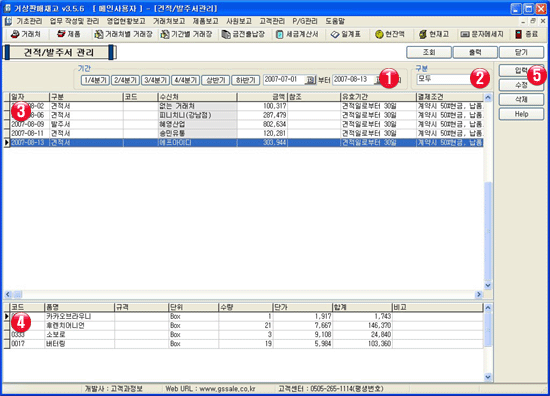Click the 수정 edit button
This screenshot has height=396, width=550.
(521, 85)
